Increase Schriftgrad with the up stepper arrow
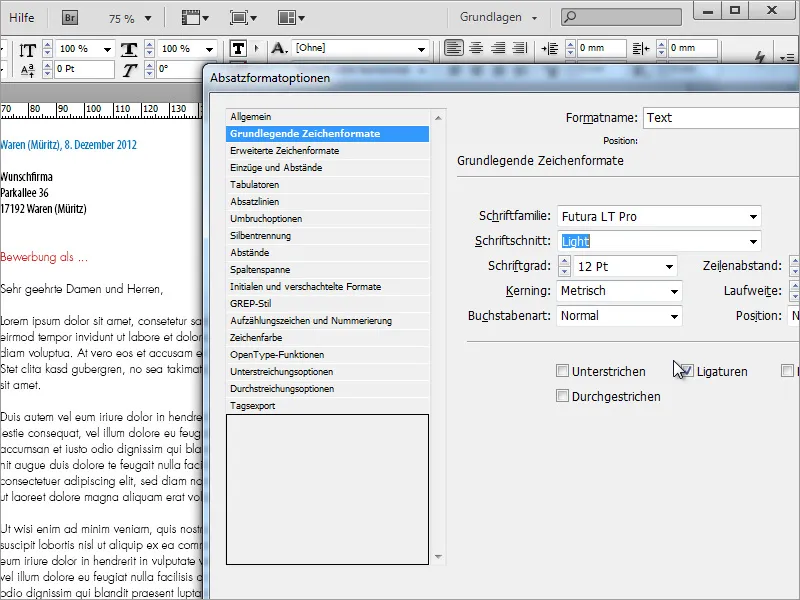This screenshot has width=800, height=600. [565, 261]
